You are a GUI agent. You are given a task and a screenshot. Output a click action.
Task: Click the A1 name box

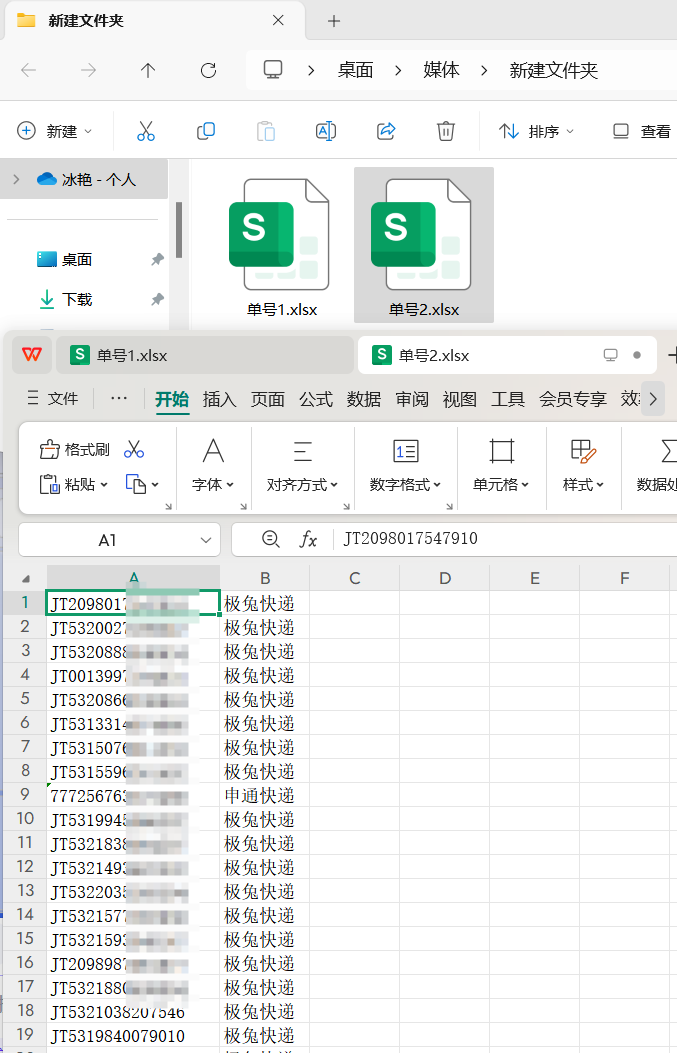point(107,540)
